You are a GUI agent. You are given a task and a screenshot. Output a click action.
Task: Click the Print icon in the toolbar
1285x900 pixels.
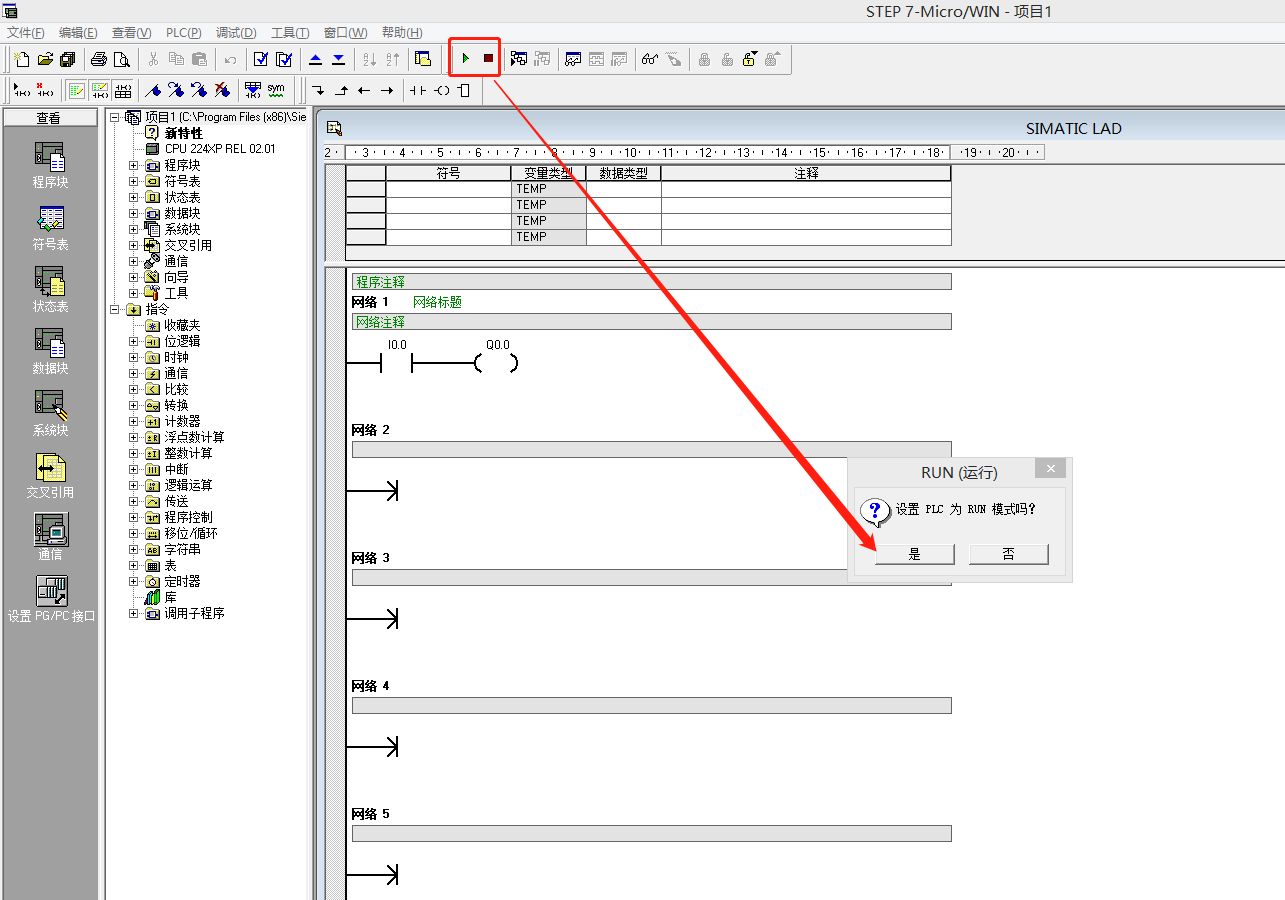(99, 59)
